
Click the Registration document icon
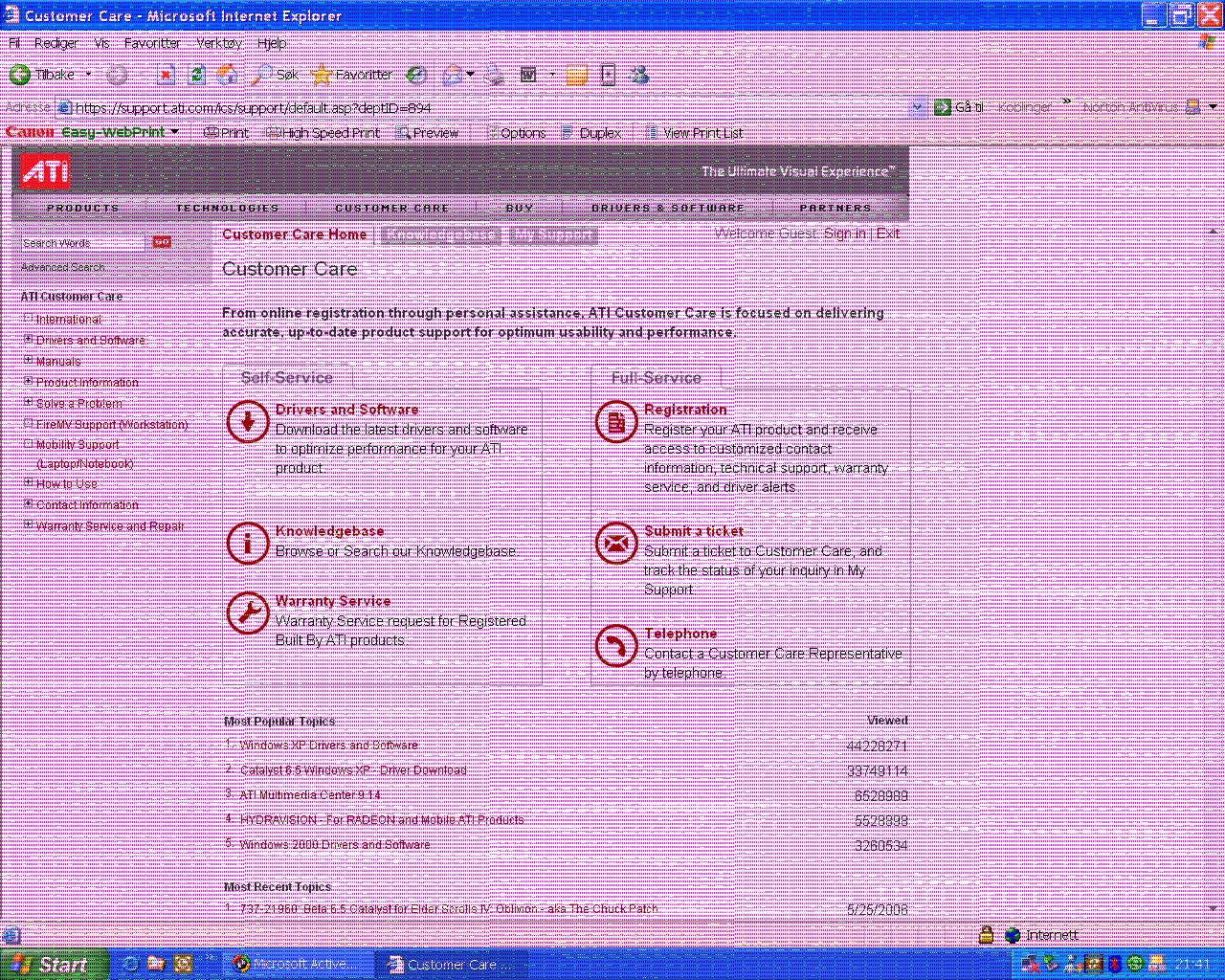[616, 422]
